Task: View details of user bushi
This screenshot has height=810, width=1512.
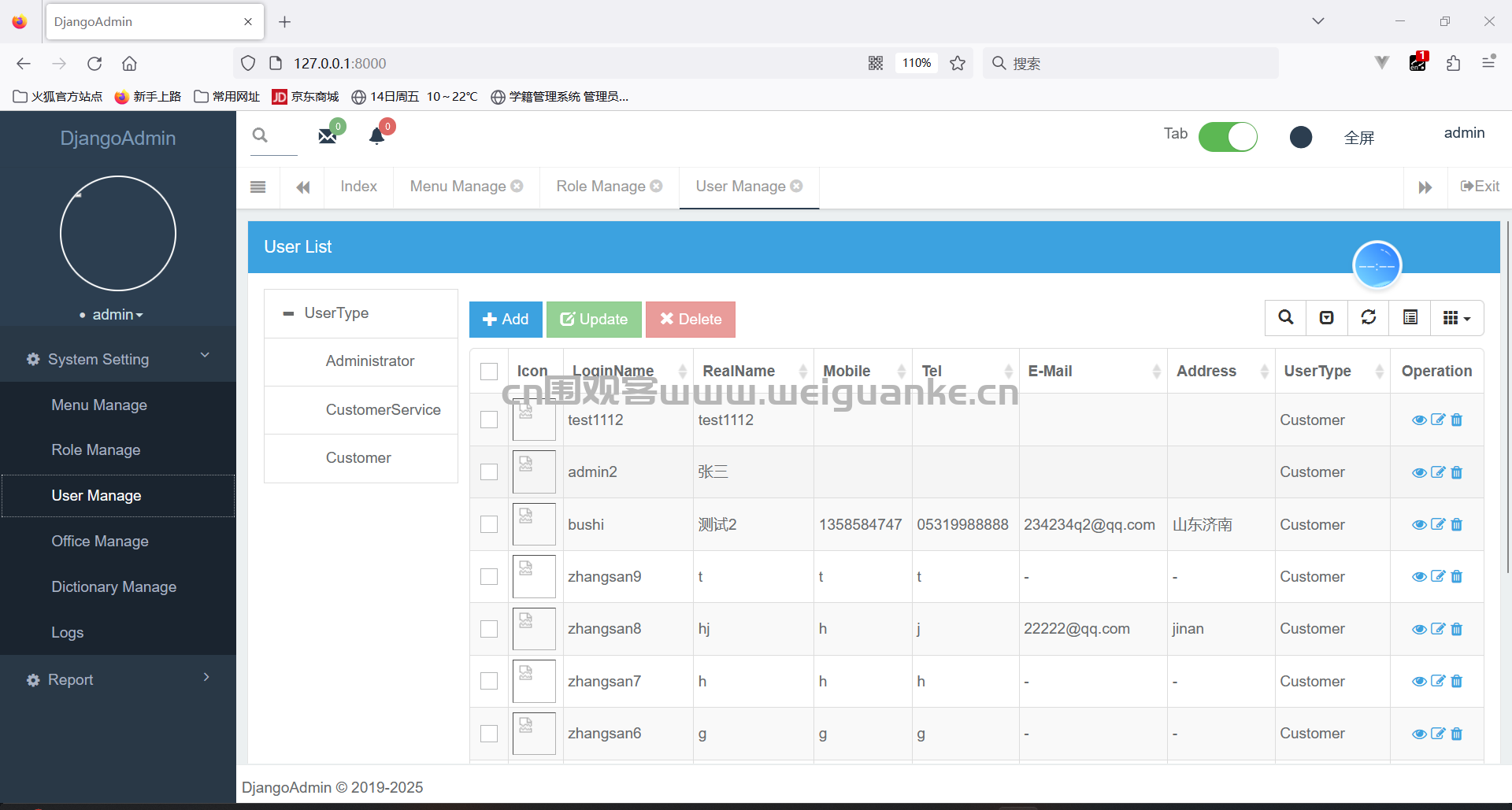Action: 1419,525
